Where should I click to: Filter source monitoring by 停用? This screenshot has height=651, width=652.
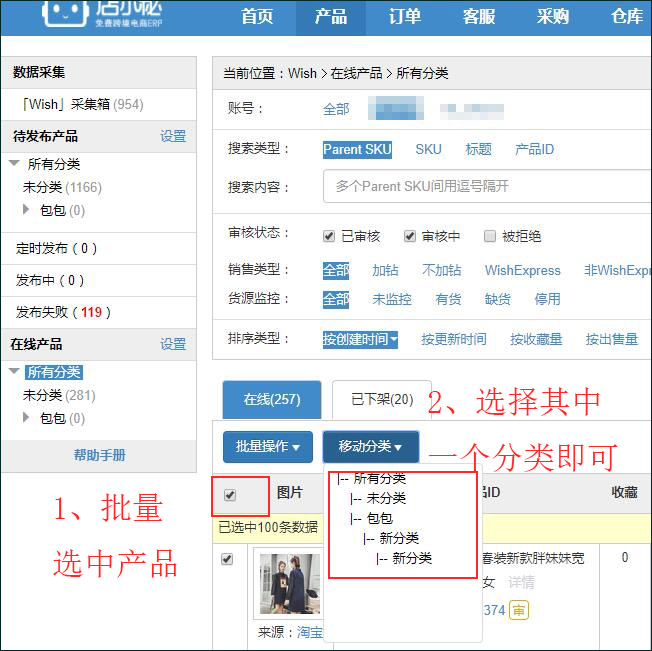coord(547,299)
